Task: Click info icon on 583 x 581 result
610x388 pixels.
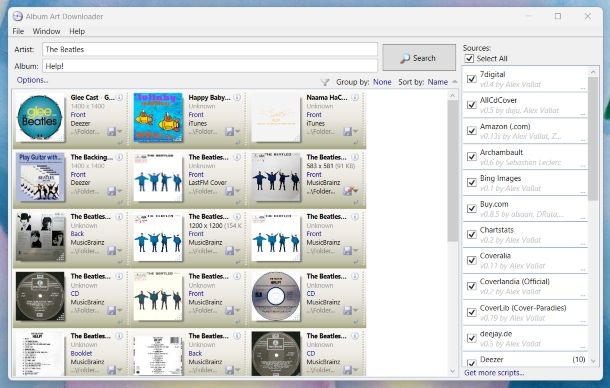Action: tap(355, 157)
